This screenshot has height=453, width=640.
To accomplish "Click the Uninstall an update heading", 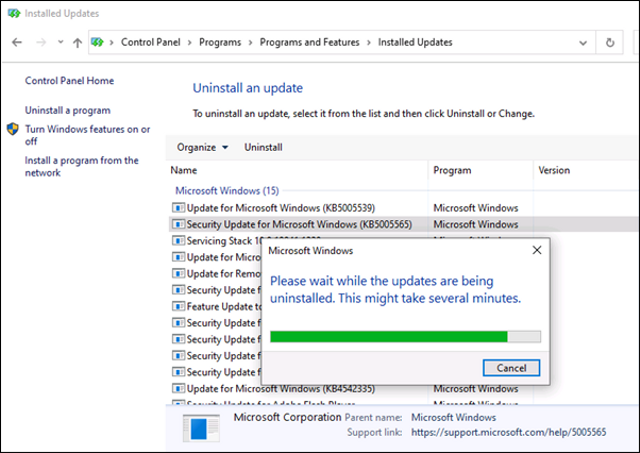I will pyautogui.click(x=248, y=88).
